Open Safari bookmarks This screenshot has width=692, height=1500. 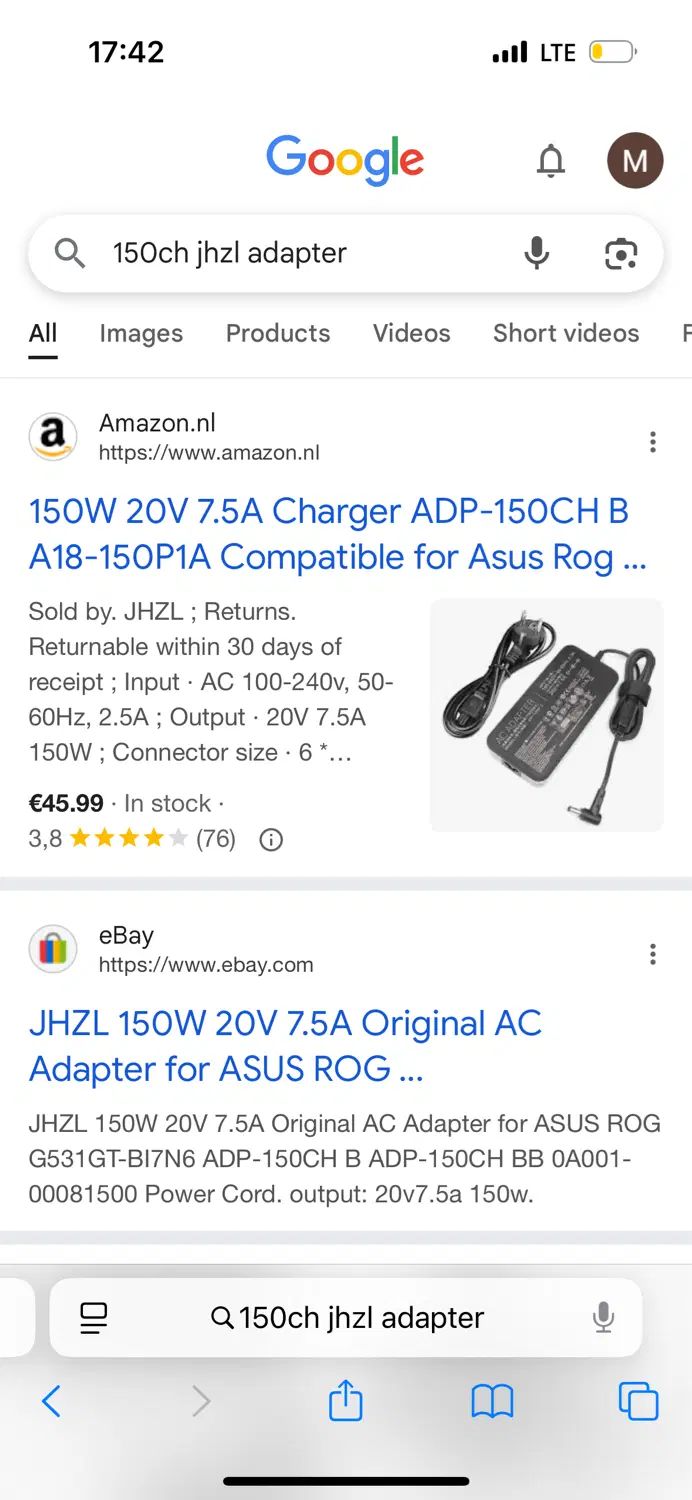pyautogui.click(x=492, y=1402)
